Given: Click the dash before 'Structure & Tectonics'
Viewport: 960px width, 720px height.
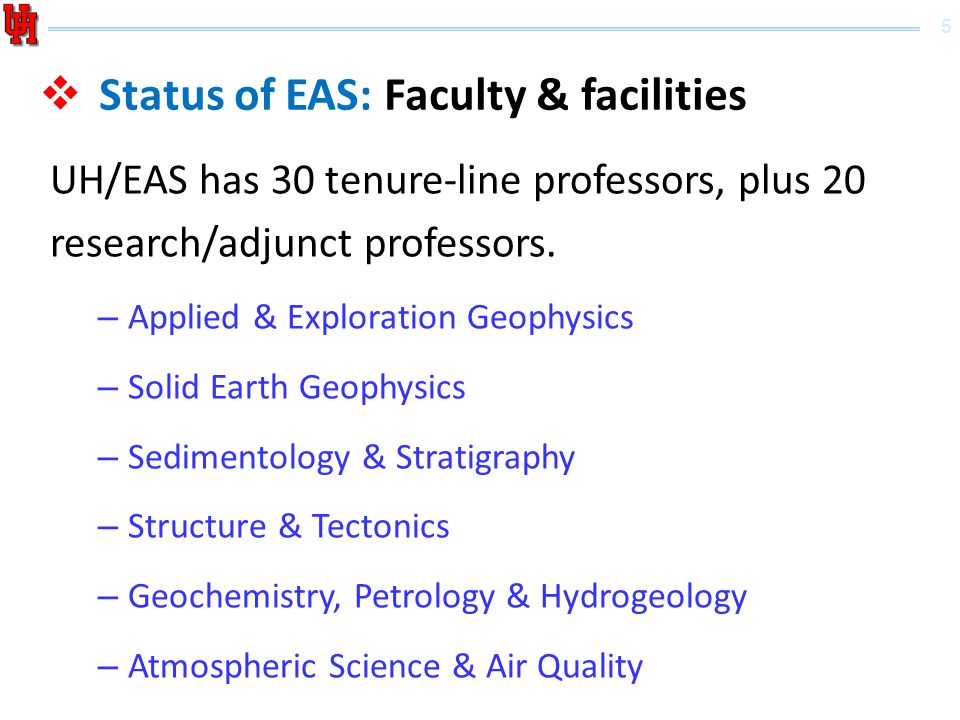Looking at the screenshot, I should coord(107,528).
